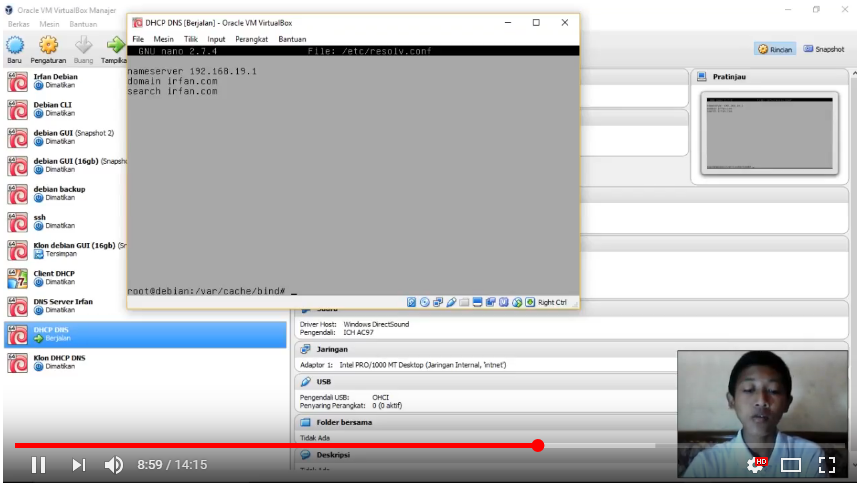Select debian GUI (16gb) machine
The width and height of the screenshot is (859, 486).
[65, 165]
